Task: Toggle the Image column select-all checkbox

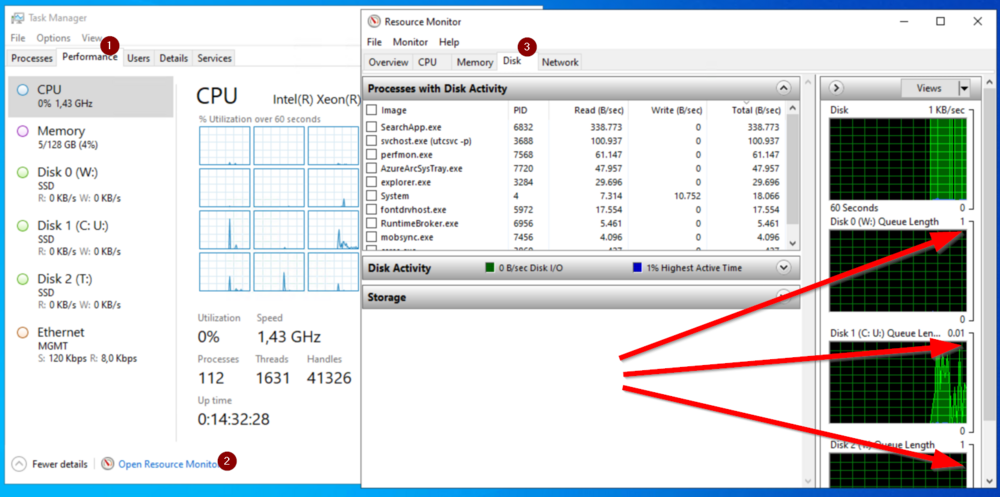Action: coord(372,110)
